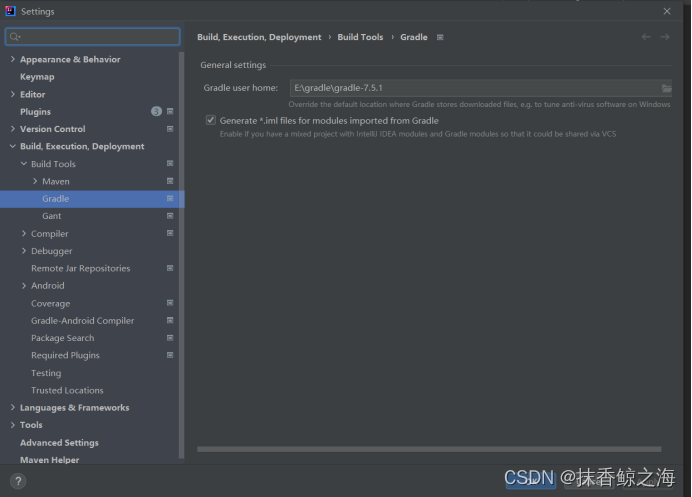Click the project-level icon on Compiler row
Viewport: 692px width, 497px height.
(x=170, y=233)
